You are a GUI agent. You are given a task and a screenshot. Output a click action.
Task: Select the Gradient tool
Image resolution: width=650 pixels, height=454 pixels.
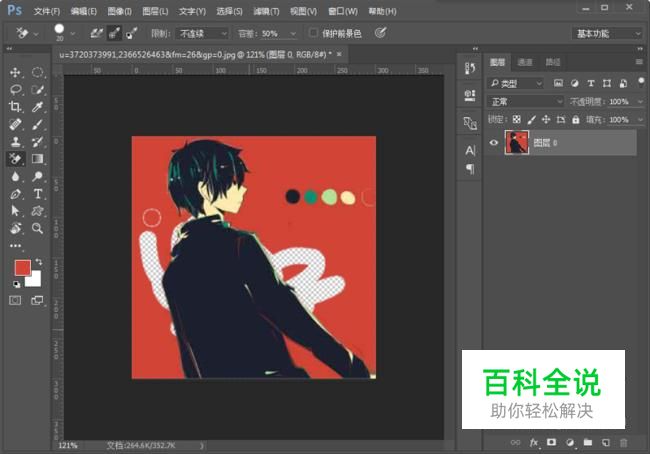pyautogui.click(x=38, y=159)
